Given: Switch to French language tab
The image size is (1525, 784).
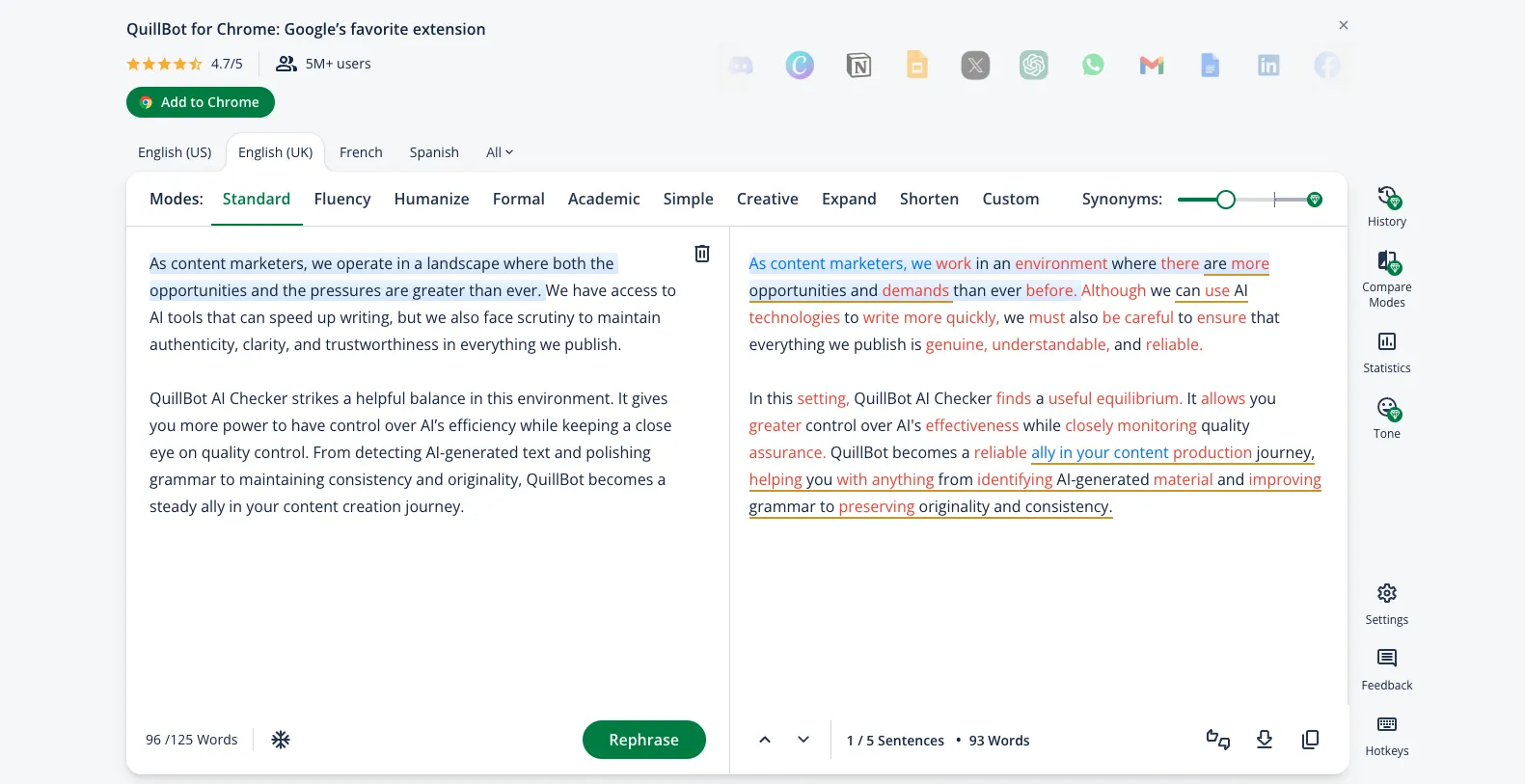Looking at the screenshot, I should pyautogui.click(x=361, y=152).
